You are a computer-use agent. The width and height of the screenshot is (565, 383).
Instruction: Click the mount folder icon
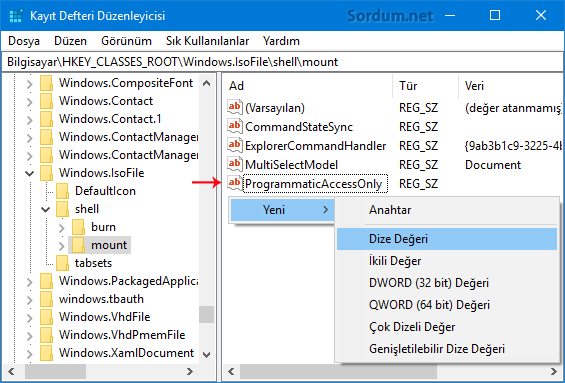point(78,245)
